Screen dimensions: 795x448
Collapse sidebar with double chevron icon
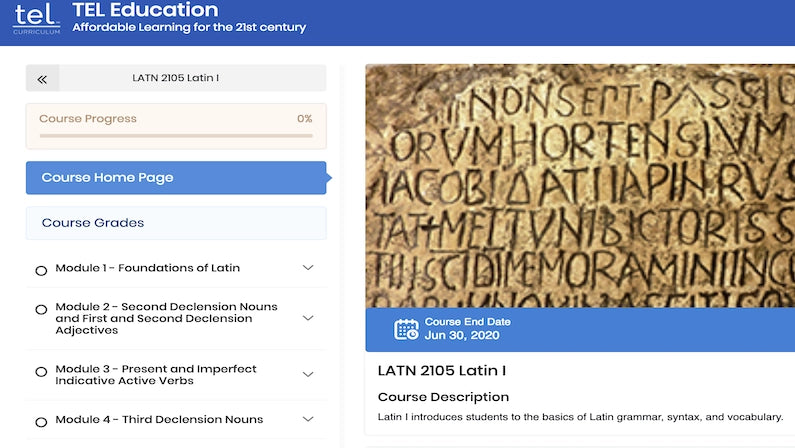pos(42,78)
